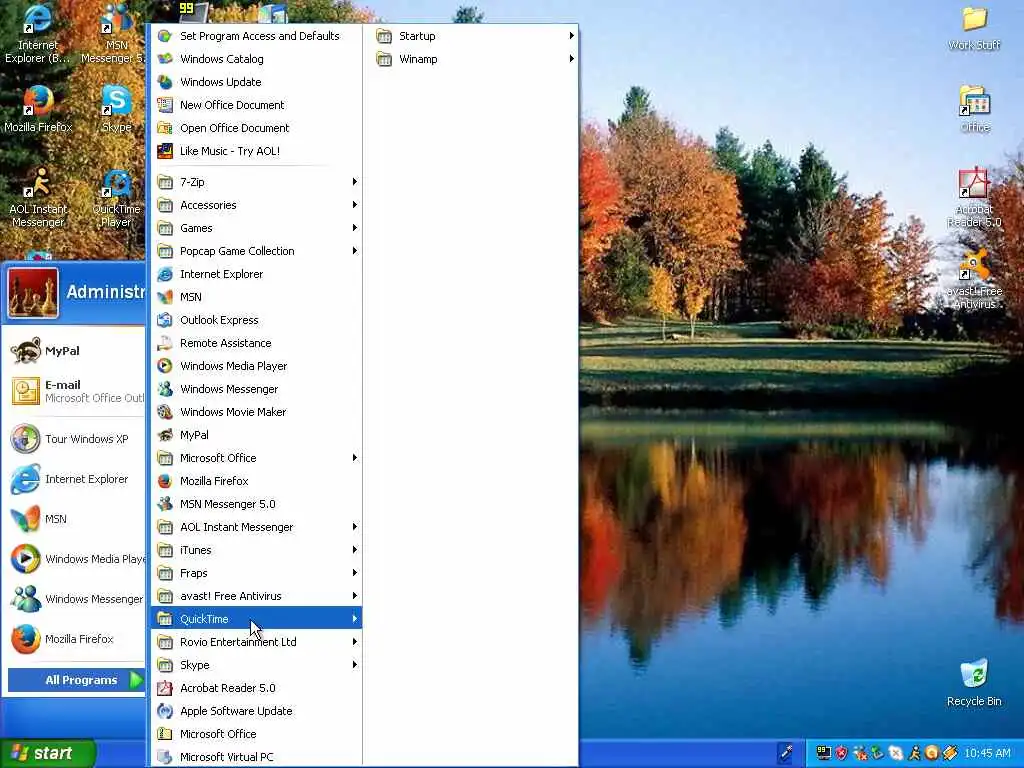Launch QuickTime Player desktop icon

116,184
